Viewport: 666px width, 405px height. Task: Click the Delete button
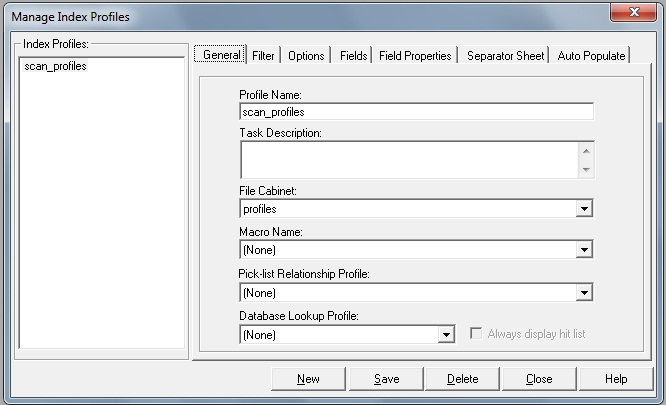click(462, 379)
